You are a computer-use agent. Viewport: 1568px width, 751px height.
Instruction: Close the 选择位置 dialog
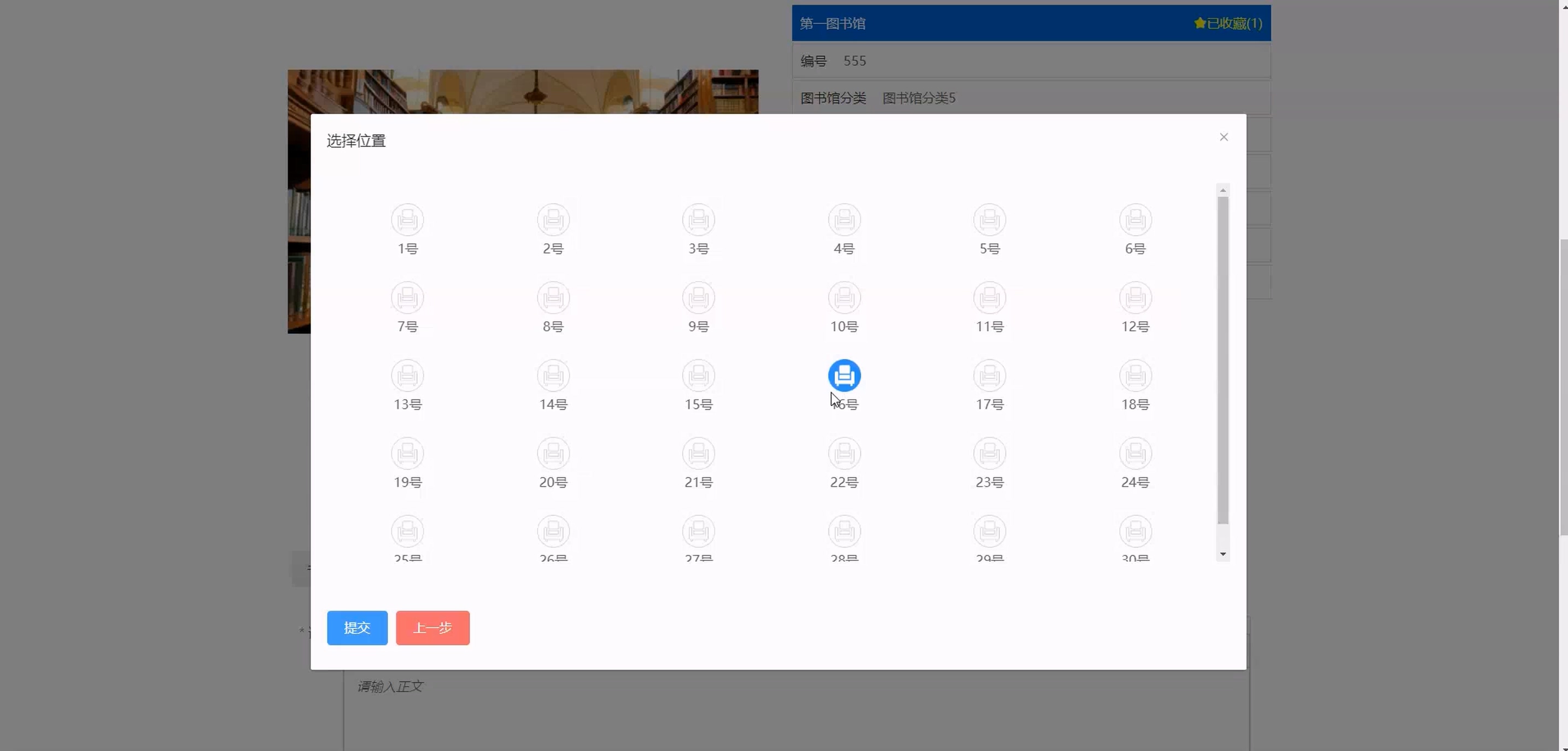(1224, 137)
